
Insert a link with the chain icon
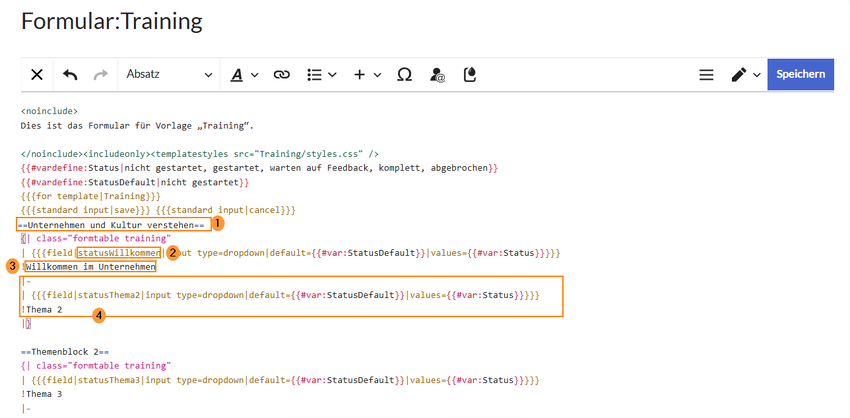[x=281, y=74]
